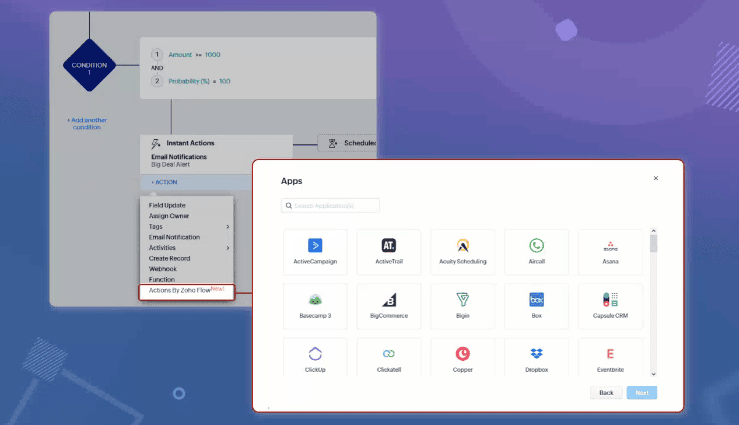Click the Instant Actions lightning icon
This screenshot has width=739, height=425.
tap(156, 143)
